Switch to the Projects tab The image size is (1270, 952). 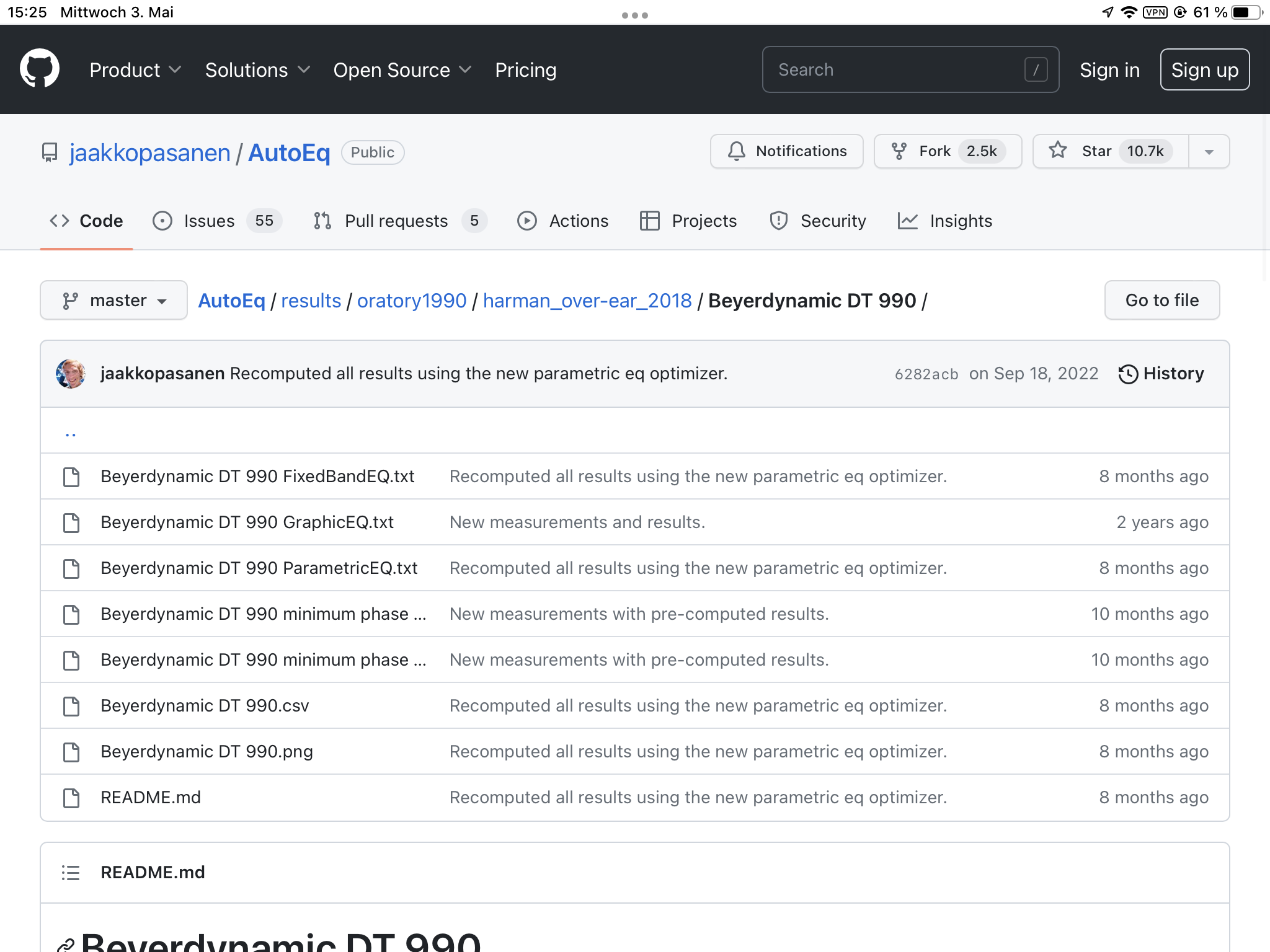(688, 221)
